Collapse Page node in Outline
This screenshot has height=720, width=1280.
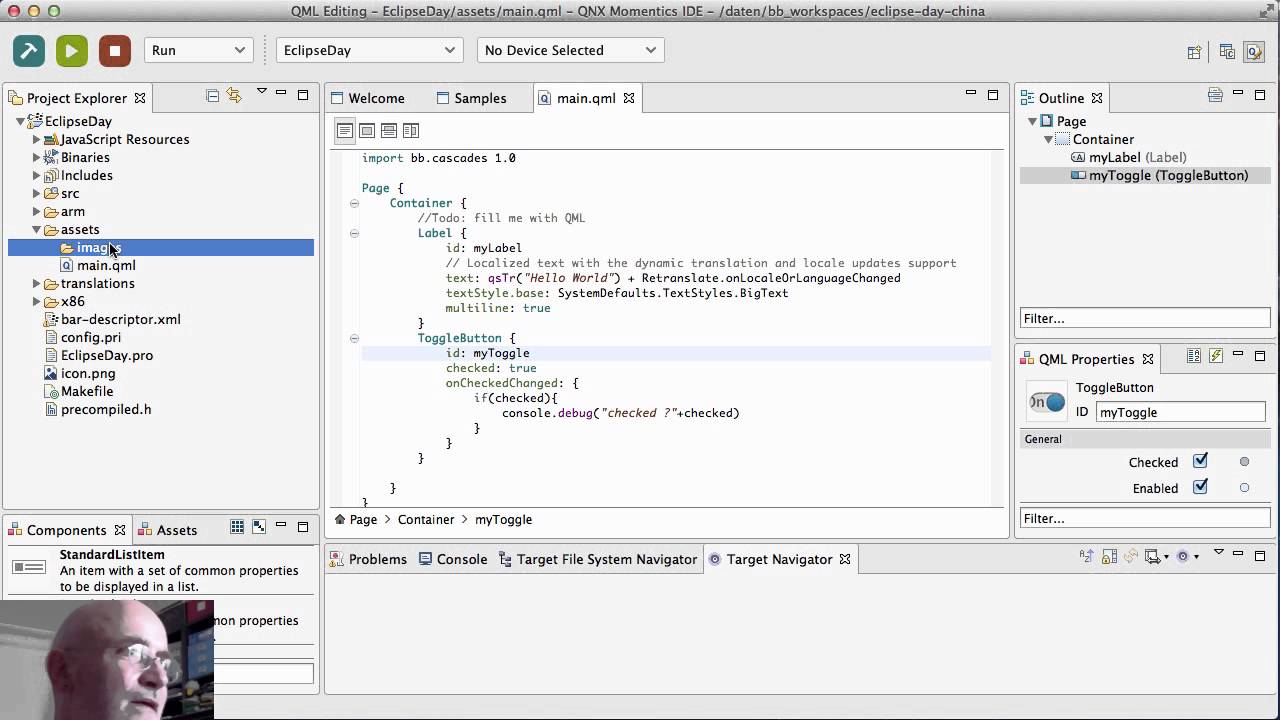pyautogui.click(x=1032, y=121)
